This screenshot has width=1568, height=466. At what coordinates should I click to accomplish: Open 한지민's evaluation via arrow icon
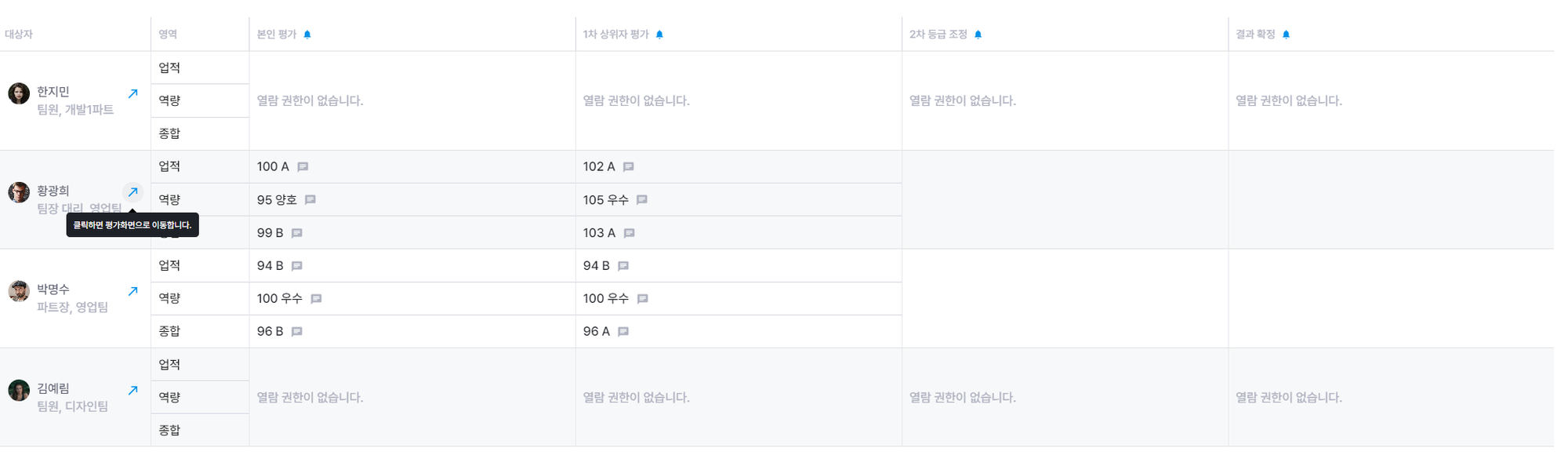tap(132, 93)
